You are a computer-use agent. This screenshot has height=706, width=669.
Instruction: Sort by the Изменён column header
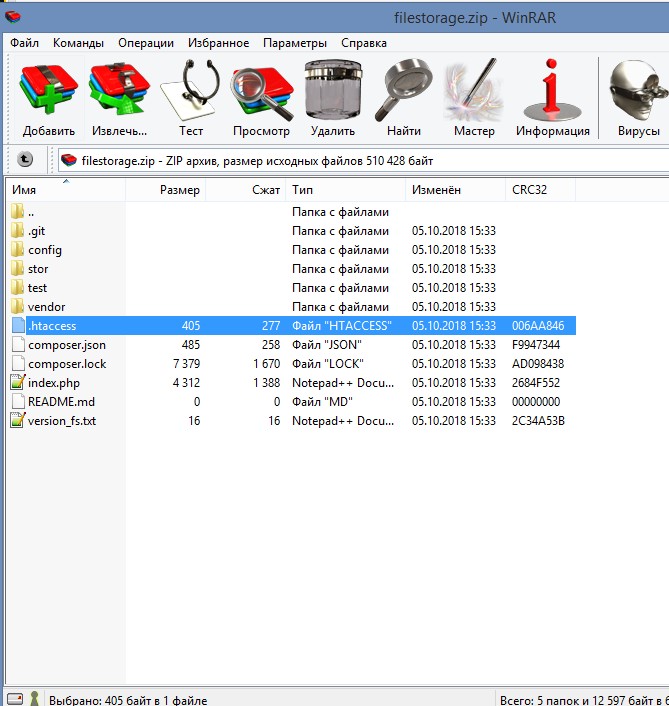pyautogui.click(x=456, y=190)
